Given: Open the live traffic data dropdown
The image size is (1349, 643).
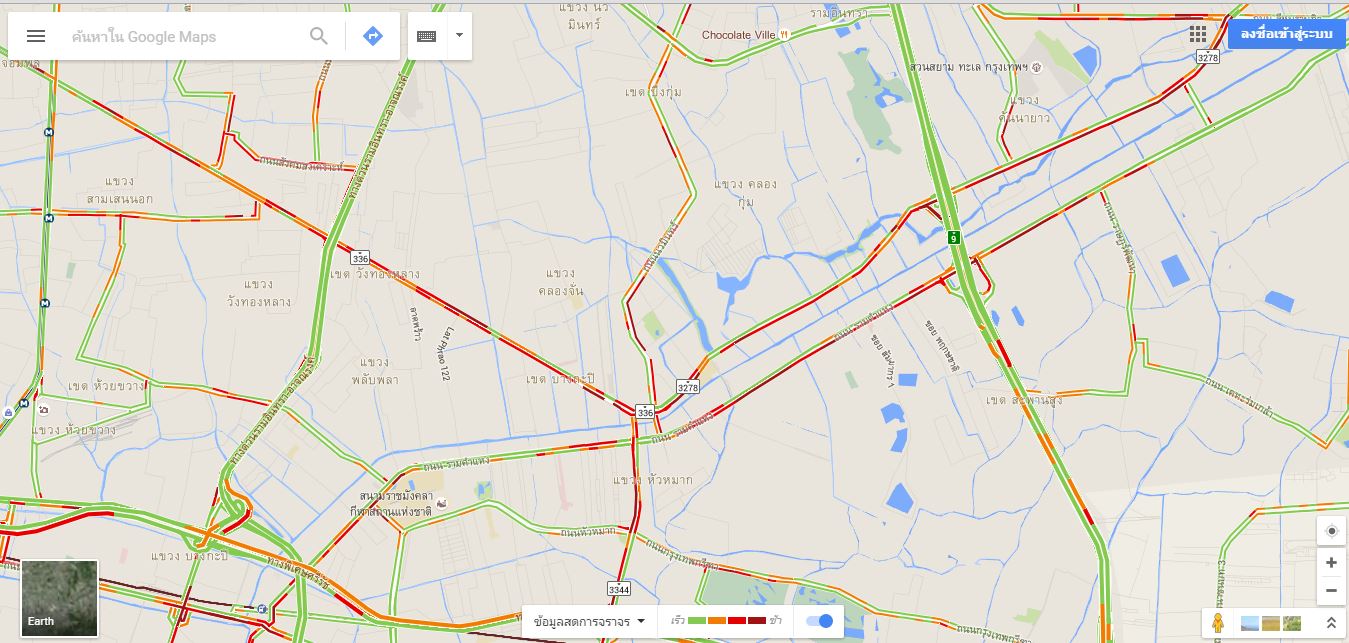Looking at the screenshot, I should 589,621.
